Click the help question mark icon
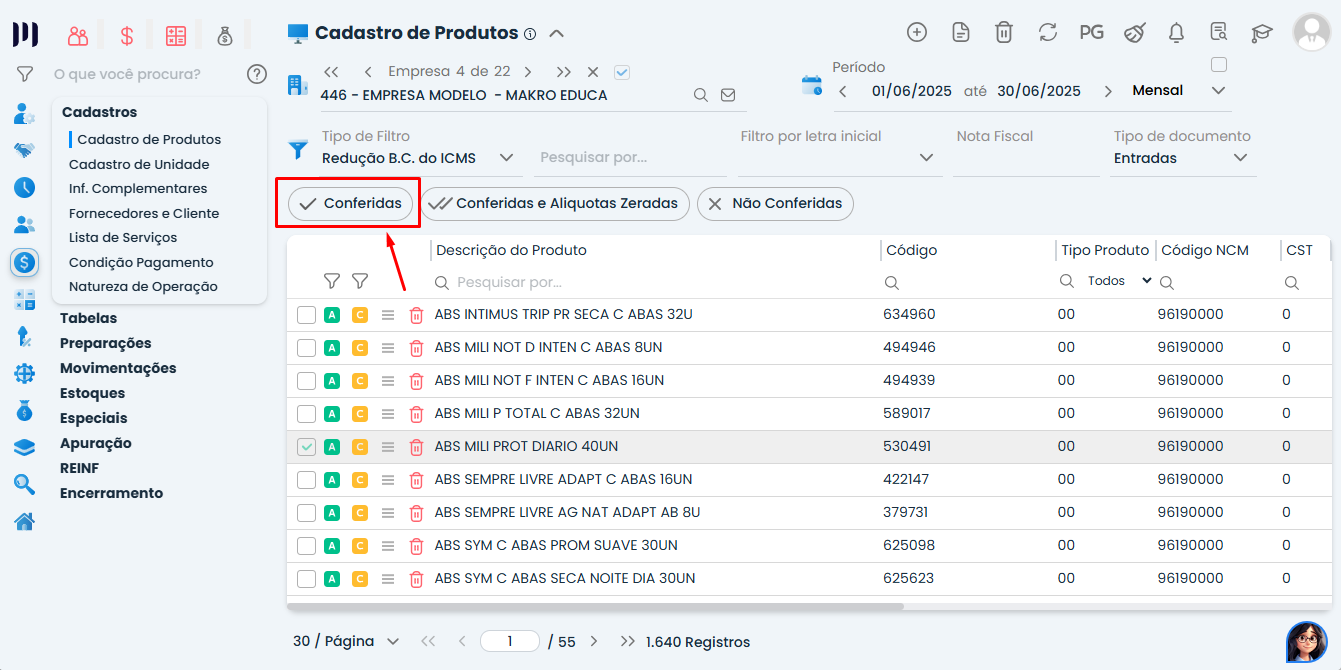This screenshot has height=670, width=1341. point(257,74)
